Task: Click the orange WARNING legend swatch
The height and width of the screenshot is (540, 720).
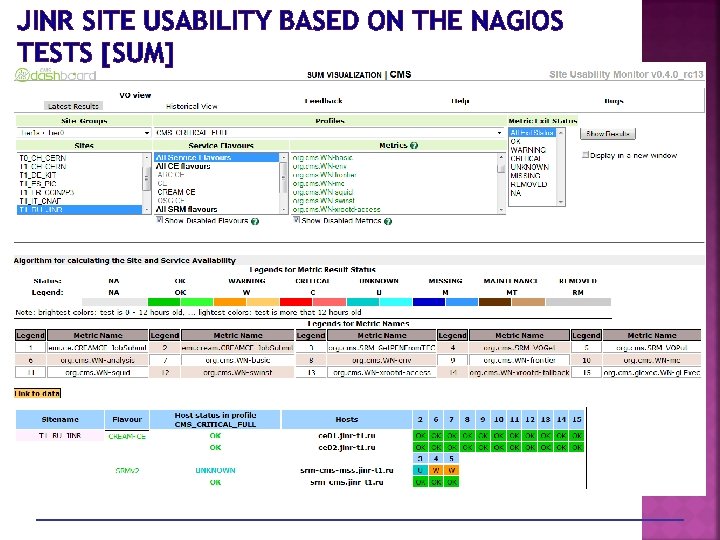Action: pos(230,302)
